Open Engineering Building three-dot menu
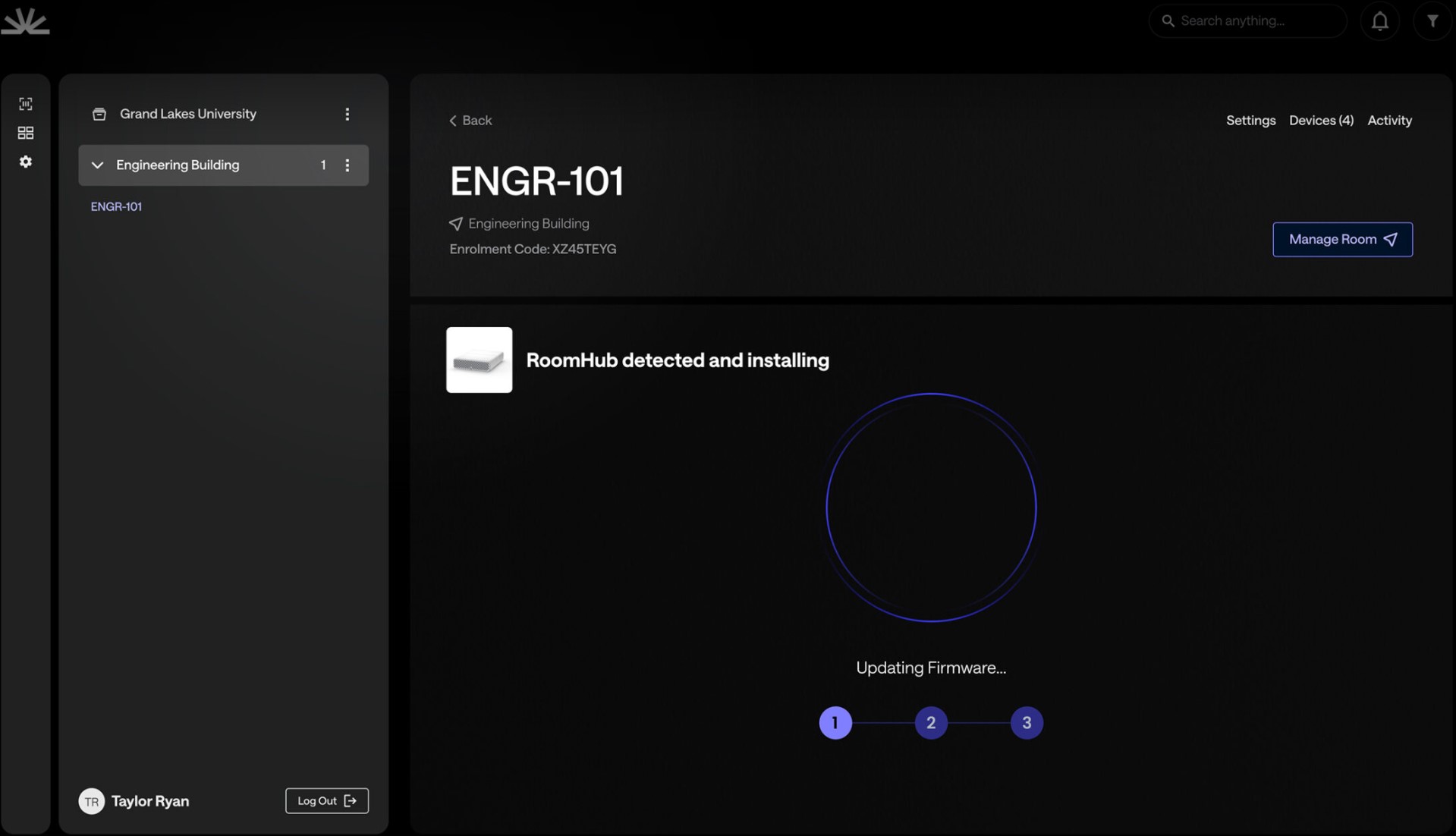The image size is (1456, 836). pos(347,165)
